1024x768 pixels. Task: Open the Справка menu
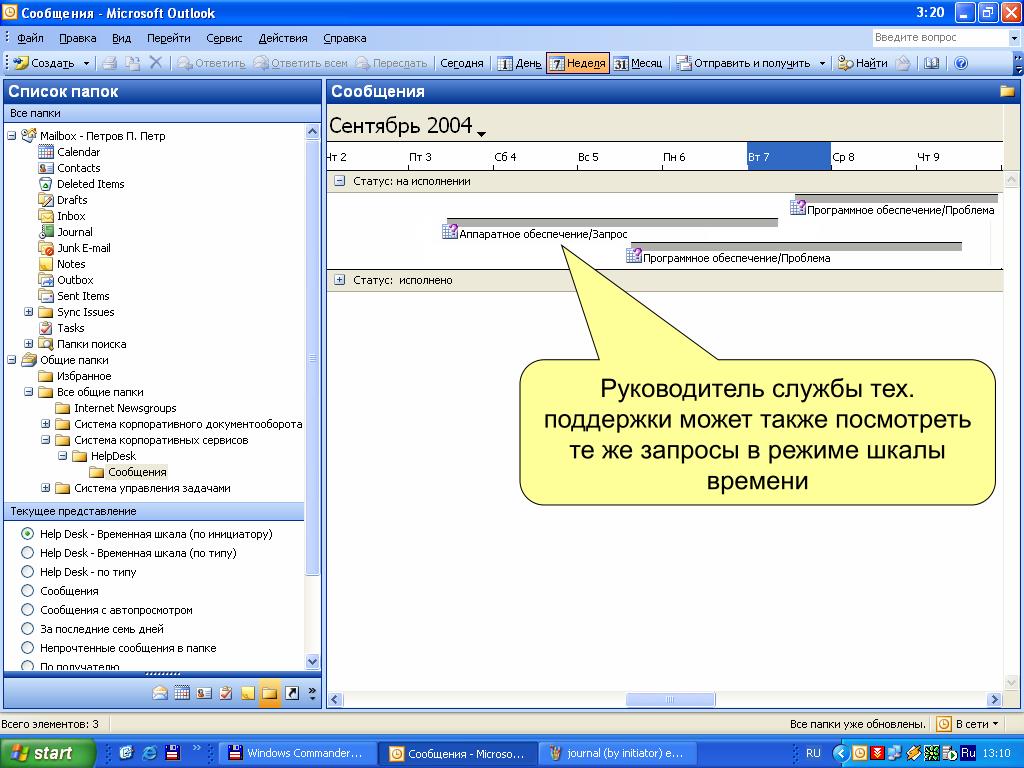(345, 38)
